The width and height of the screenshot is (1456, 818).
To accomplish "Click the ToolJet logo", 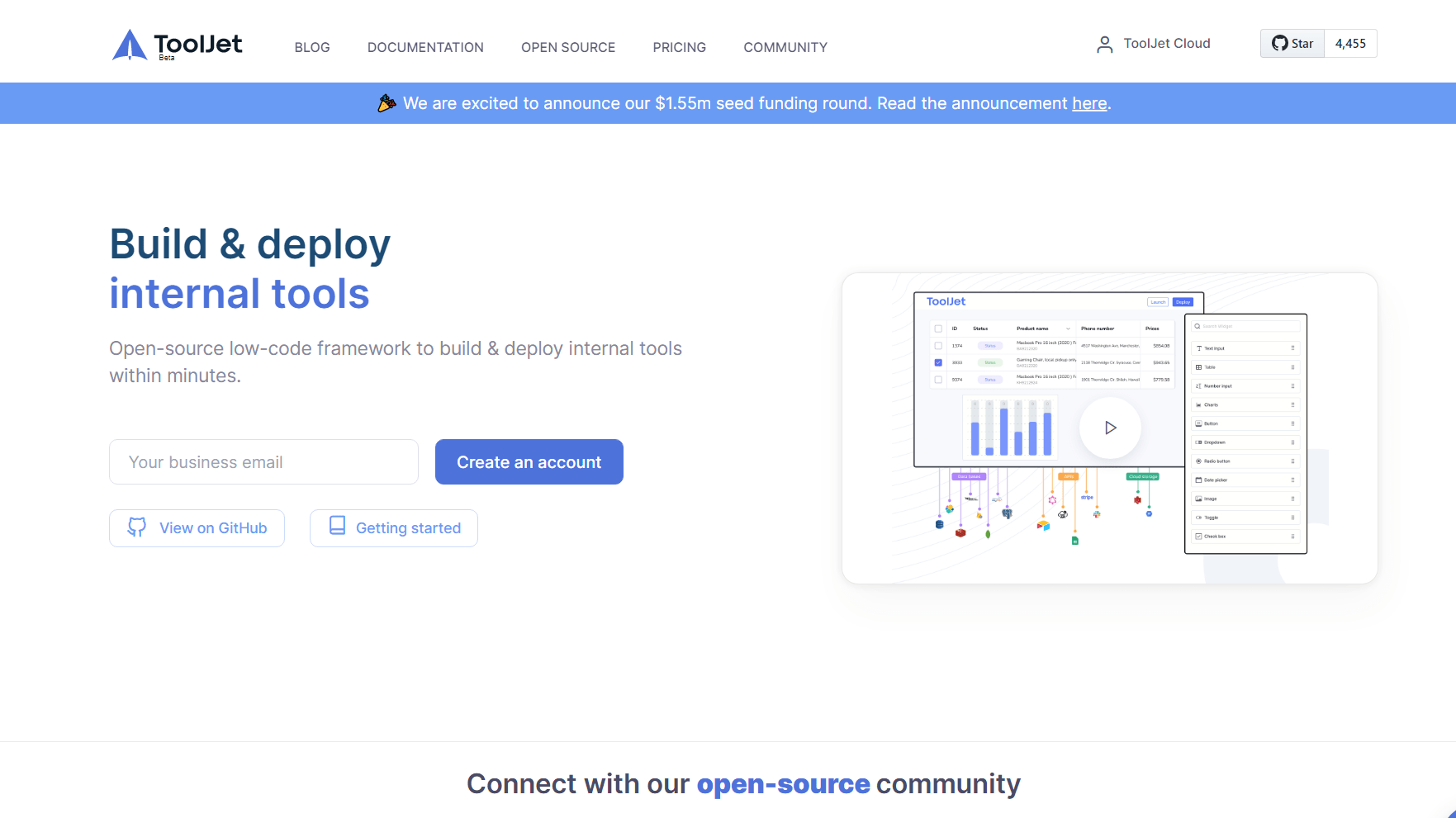I will pyautogui.click(x=177, y=45).
